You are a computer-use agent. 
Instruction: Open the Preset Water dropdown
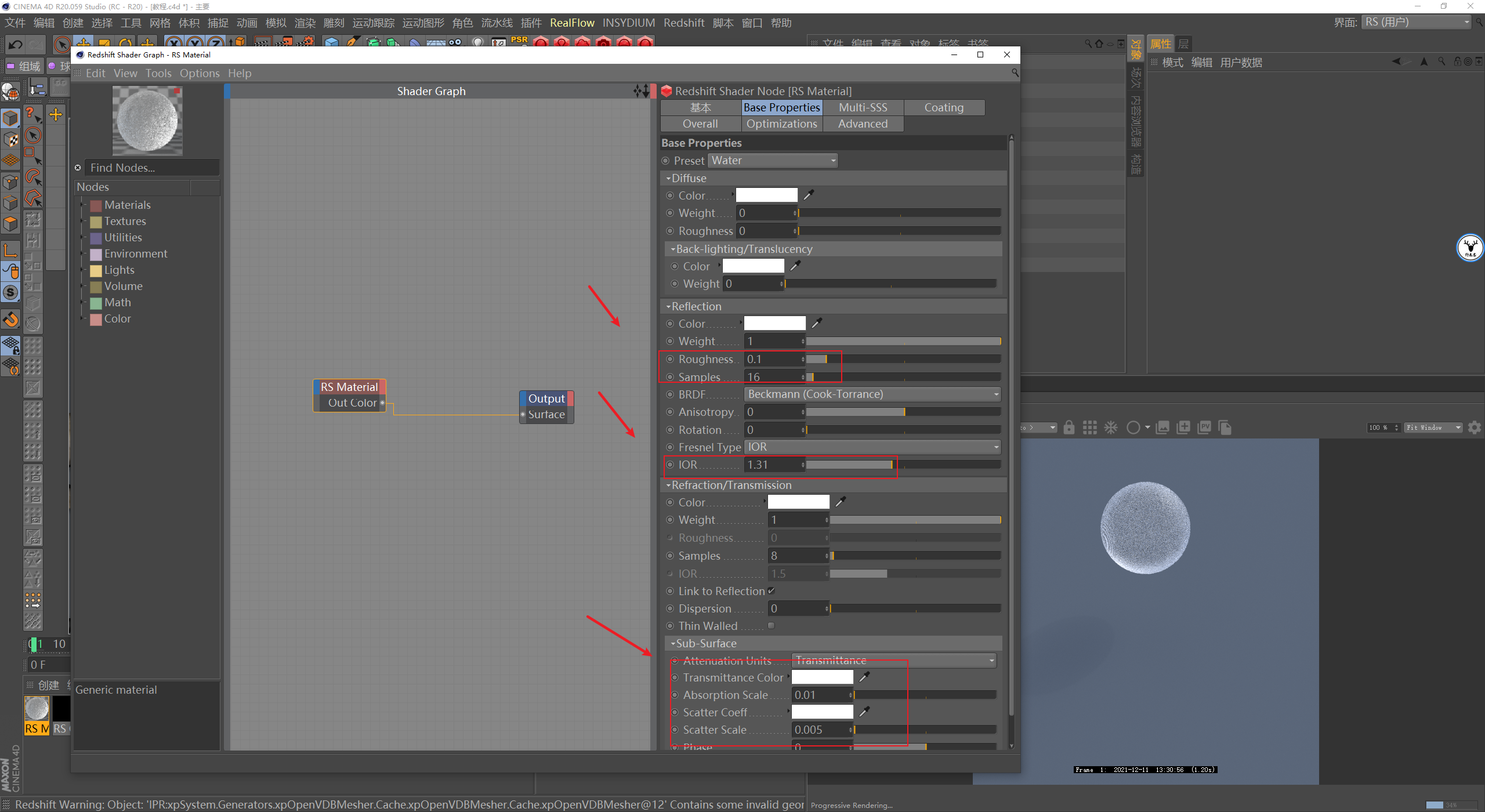[773, 161]
